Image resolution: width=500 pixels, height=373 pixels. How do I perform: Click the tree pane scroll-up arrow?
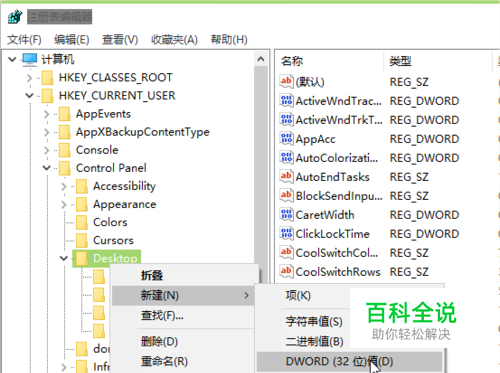261,59
